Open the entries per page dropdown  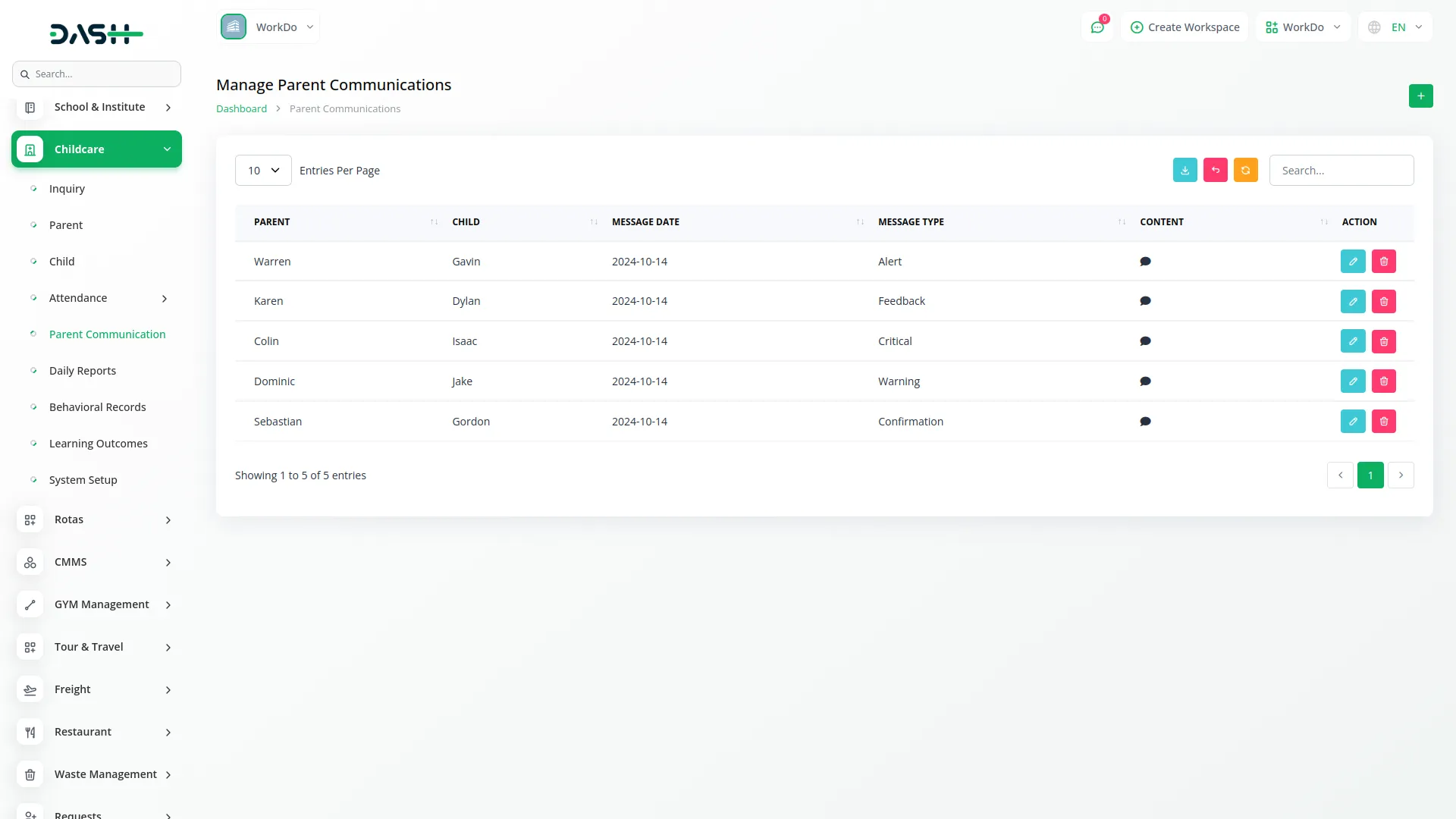click(x=263, y=171)
